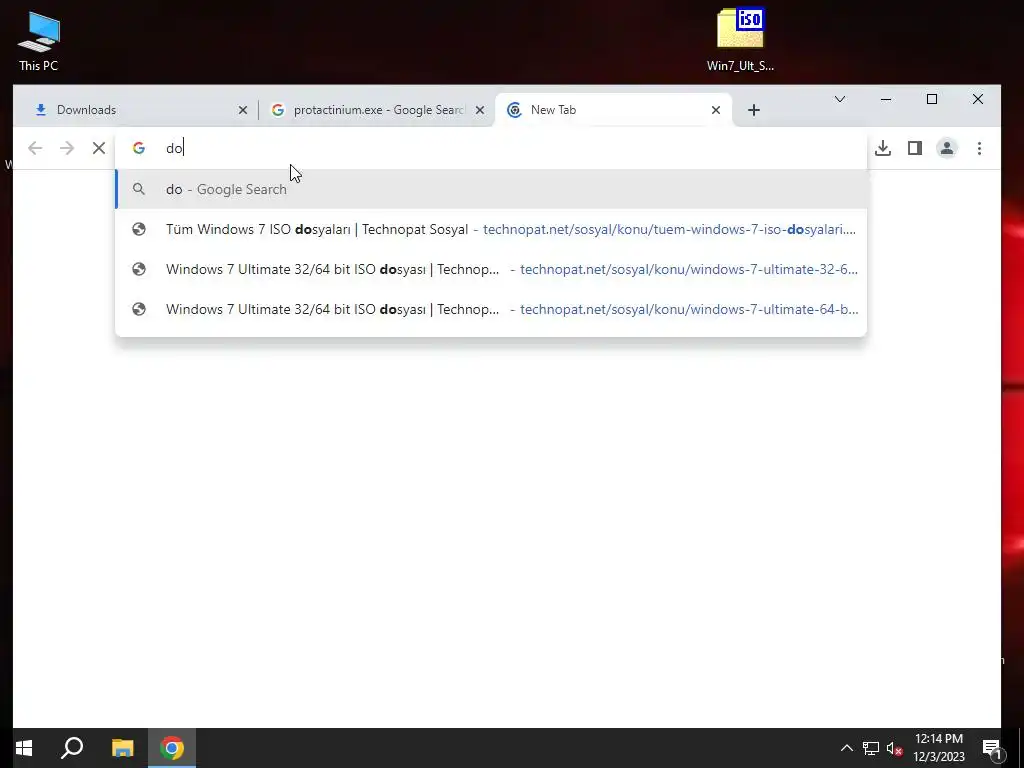This screenshot has height=768, width=1024.
Task: Open the profile avatar menu
Action: (x=947, y=148)
